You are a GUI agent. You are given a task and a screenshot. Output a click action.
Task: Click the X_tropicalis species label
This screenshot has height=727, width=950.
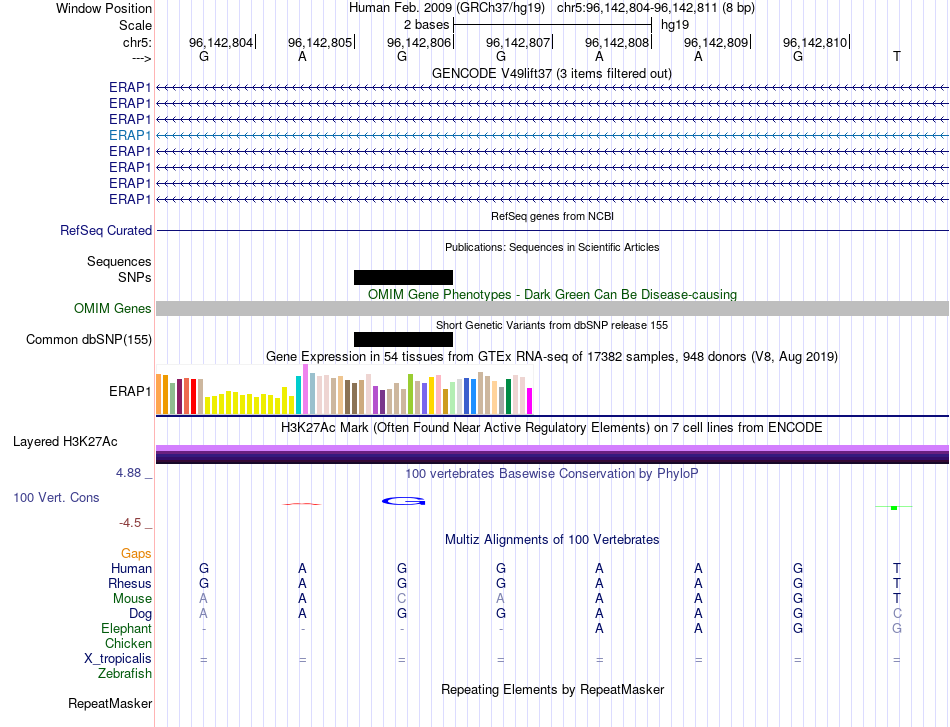point(118,659)
